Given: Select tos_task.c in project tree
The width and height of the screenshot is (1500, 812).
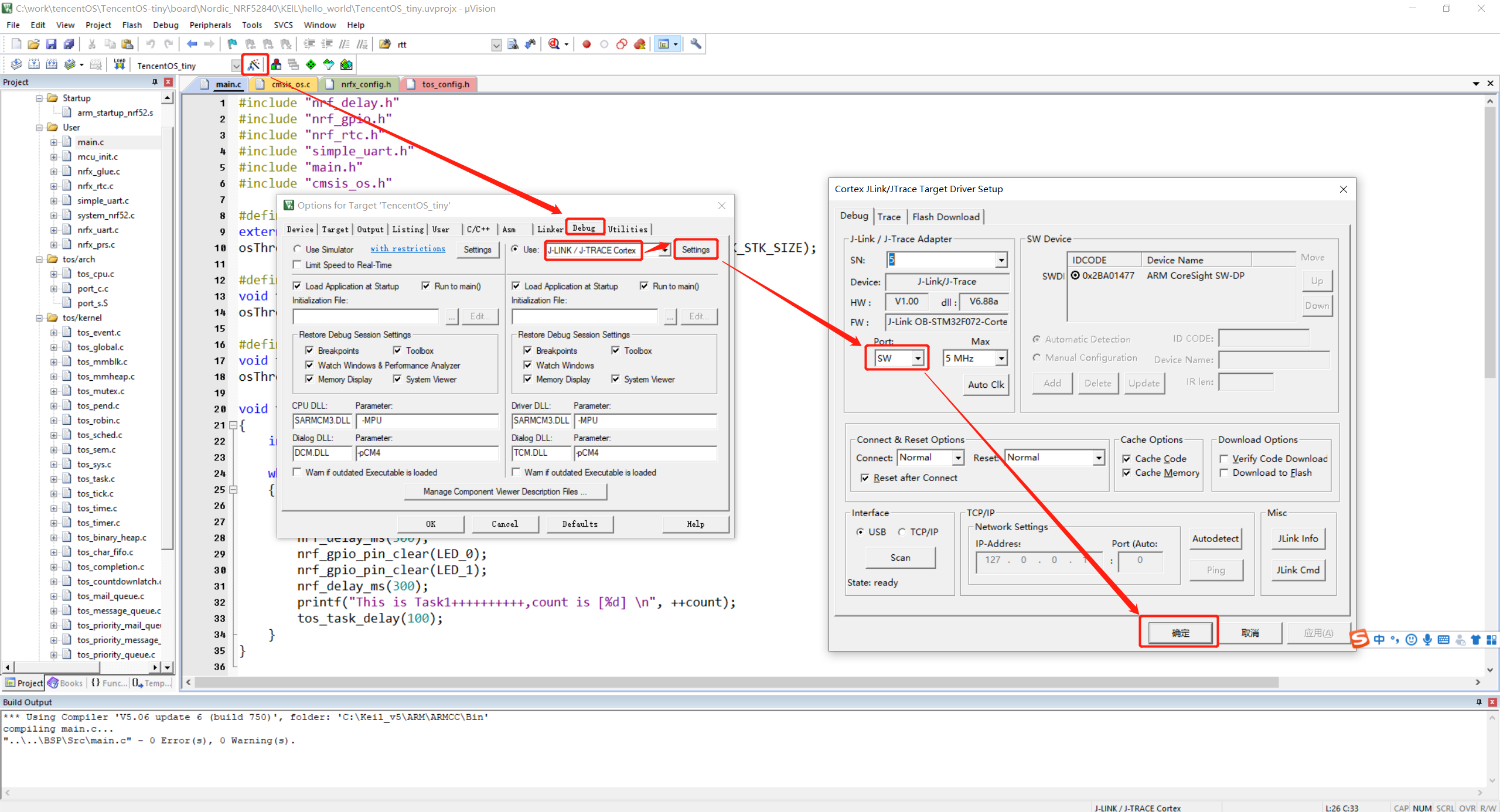Looking at the screenshot, I should [96, 479].
